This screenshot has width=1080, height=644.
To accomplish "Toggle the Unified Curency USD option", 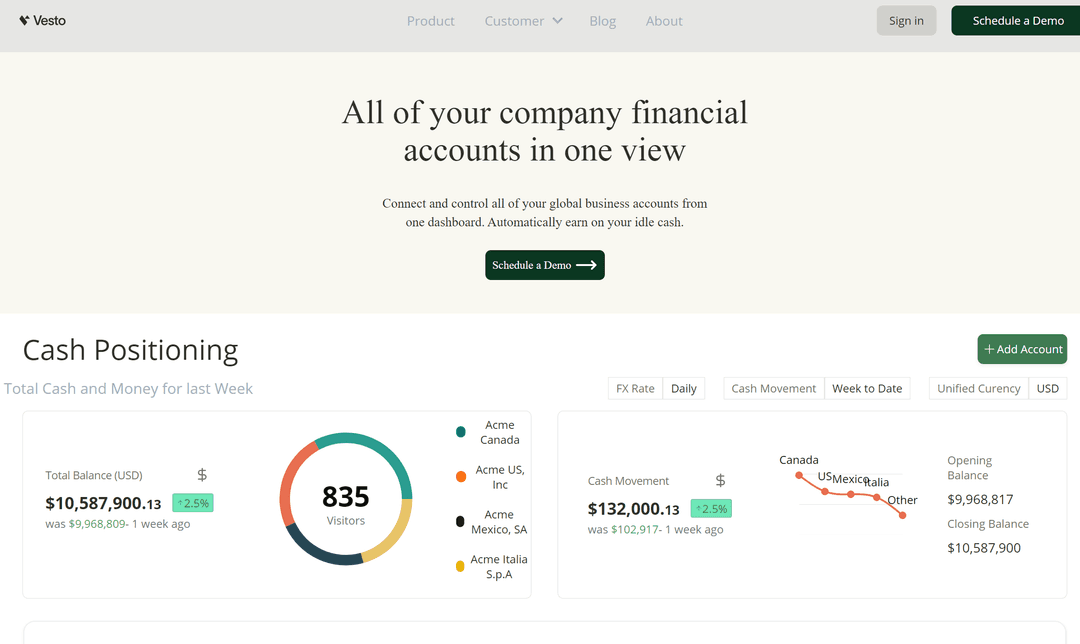I will [1047, 388].
